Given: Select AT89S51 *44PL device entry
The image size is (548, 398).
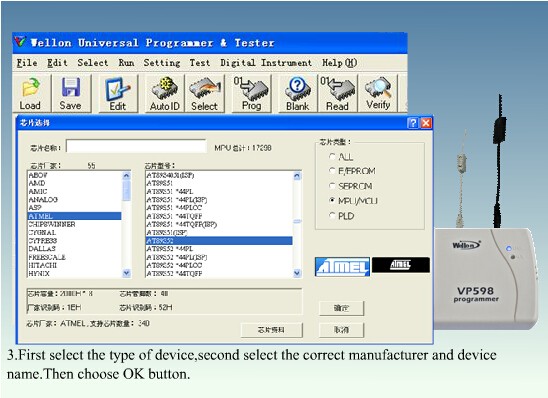Looking at the screenshot, I should [x=219, y=191].
